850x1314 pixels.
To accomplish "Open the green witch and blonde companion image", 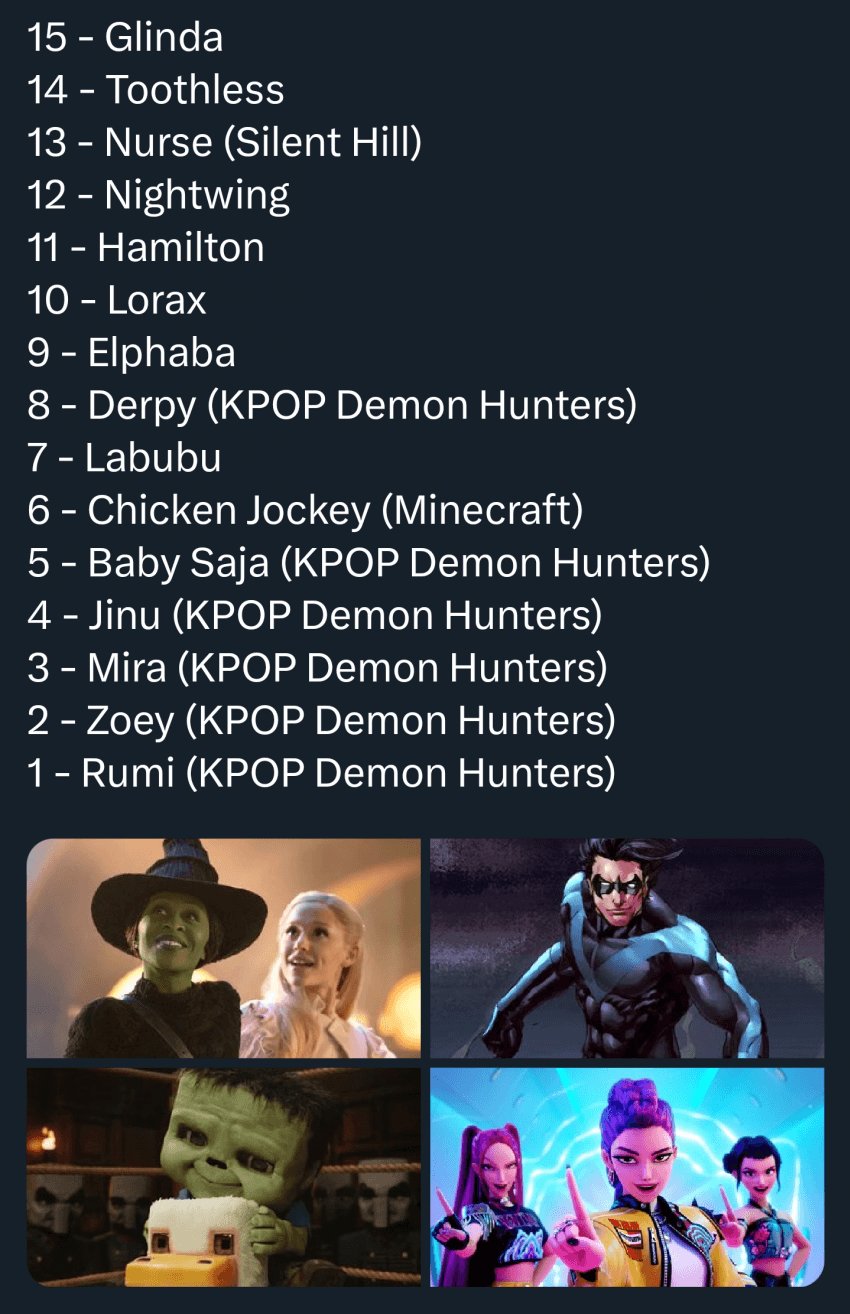I will (224, 947).
